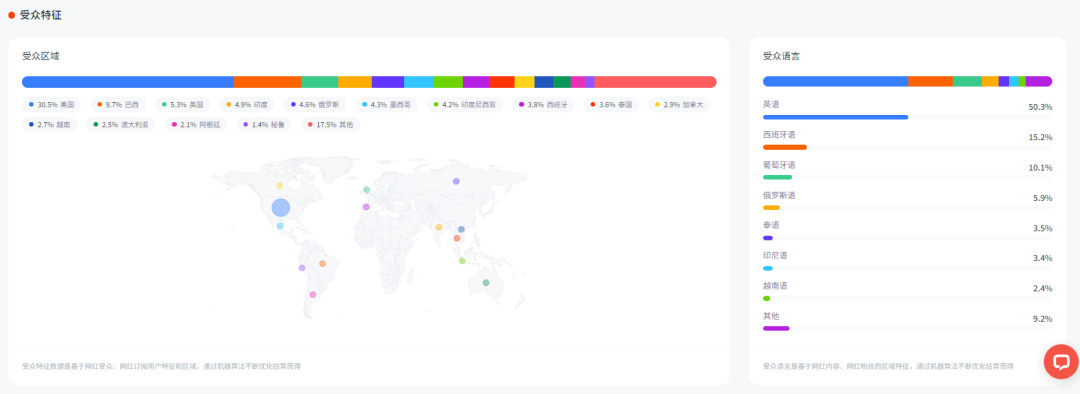Image resolution: width=1080 pixels, height=394 pixels.
Task: Click the blue 英语 progress bar
Action: (x=835, y=117)
